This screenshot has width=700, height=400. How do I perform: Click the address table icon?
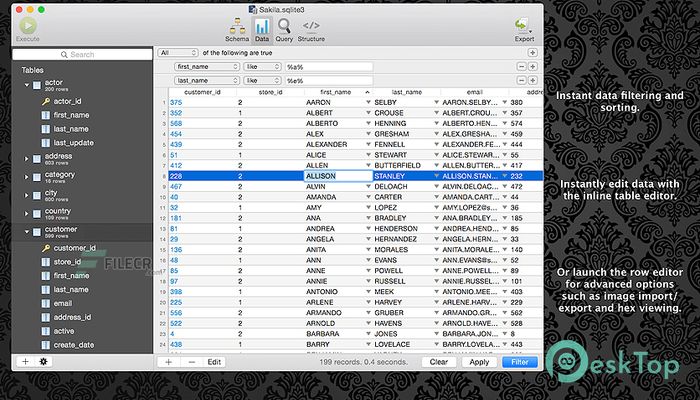point(37,158)
